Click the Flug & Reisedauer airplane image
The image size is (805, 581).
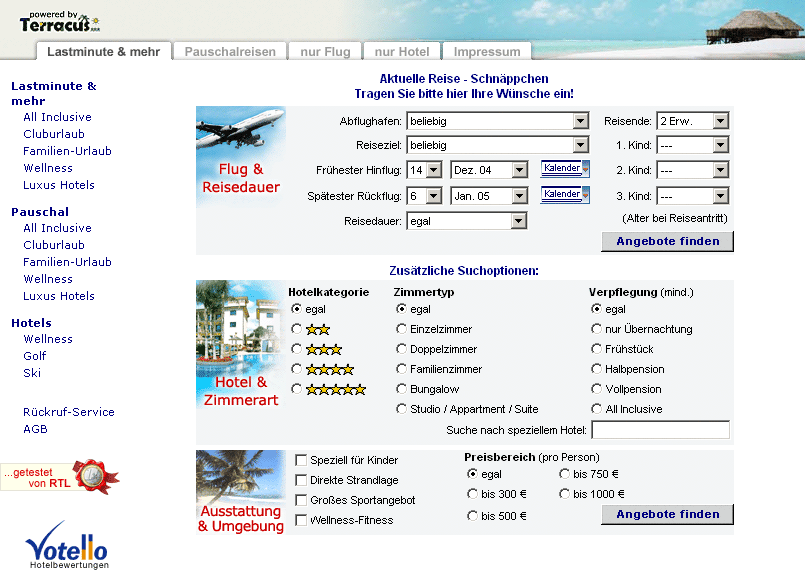[x=240, y=155]
